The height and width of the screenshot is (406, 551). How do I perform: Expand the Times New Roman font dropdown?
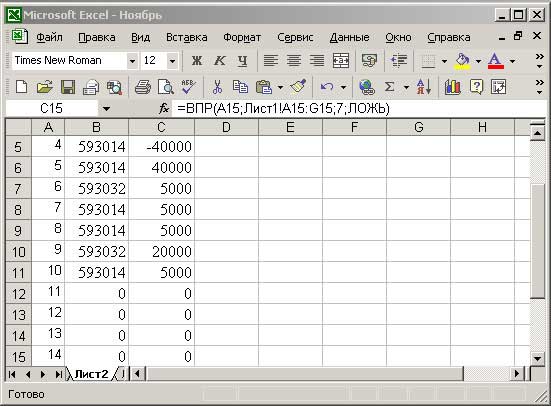(x=132, y=61)
